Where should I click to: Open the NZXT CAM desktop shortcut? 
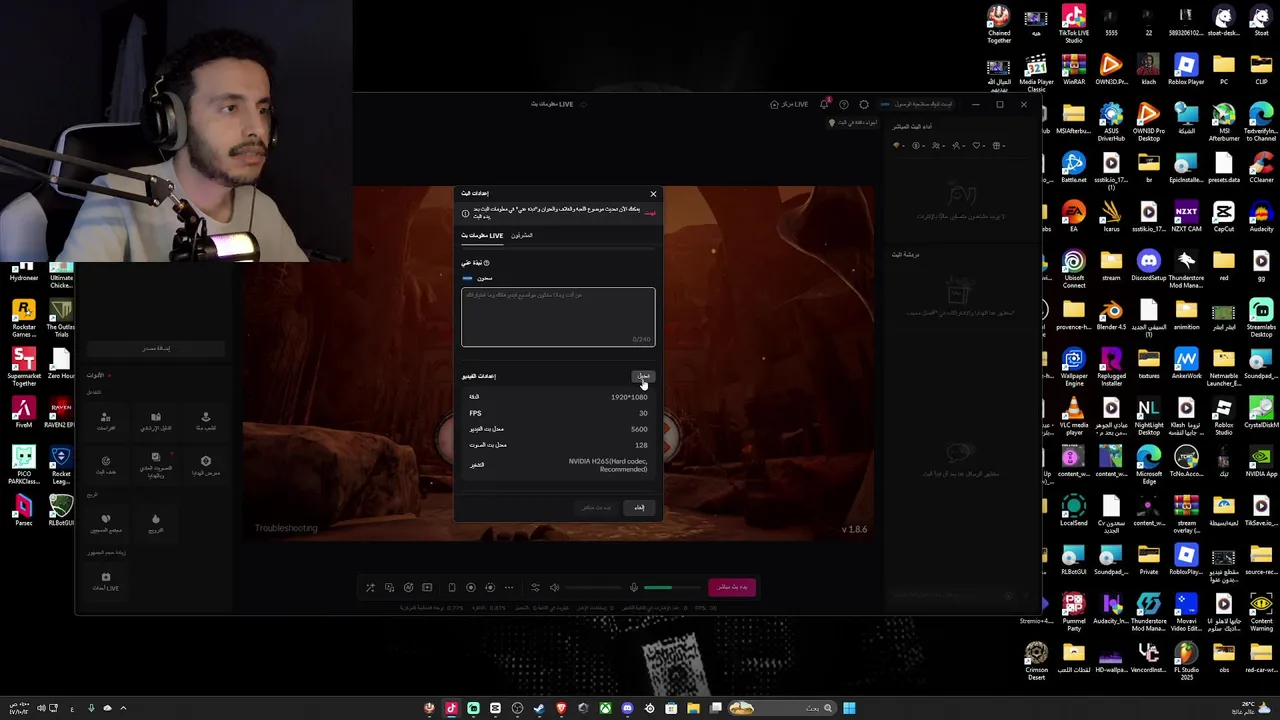coord(1186,217)
